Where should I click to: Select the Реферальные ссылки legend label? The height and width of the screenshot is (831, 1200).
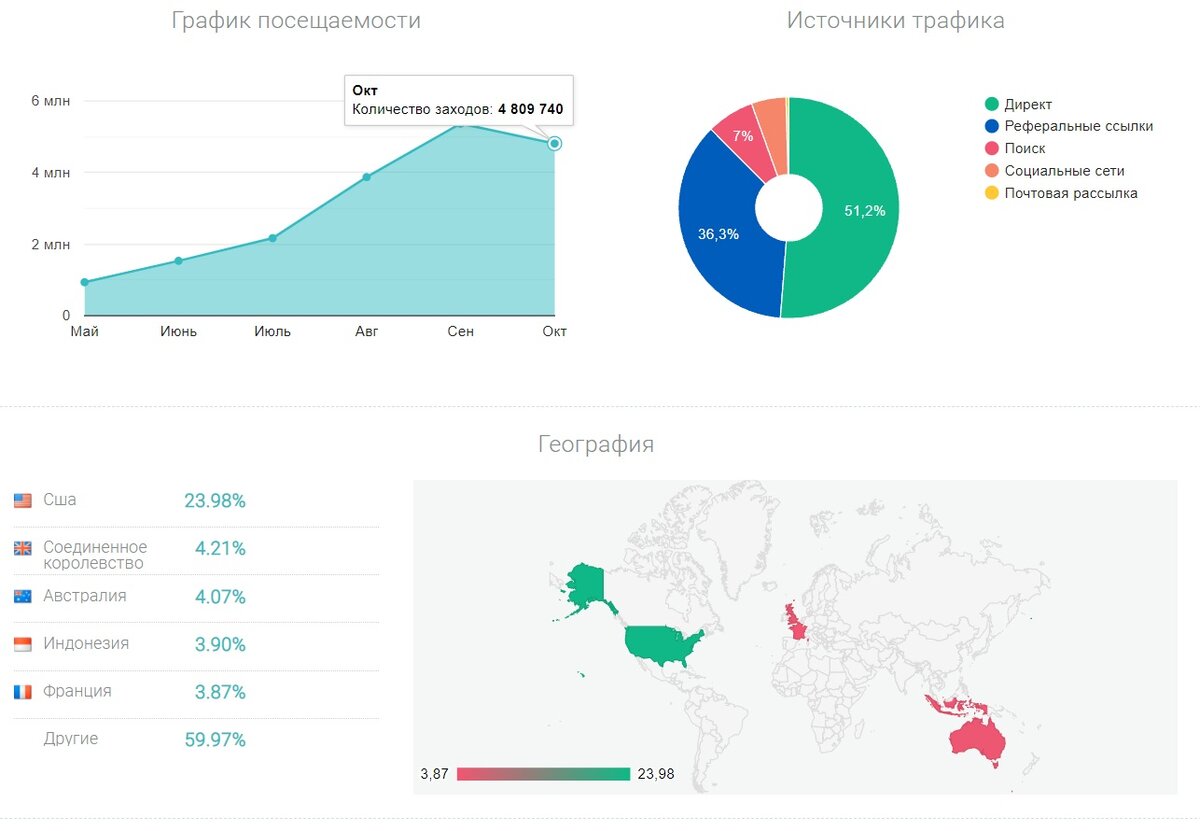(x=1079, y=126)
